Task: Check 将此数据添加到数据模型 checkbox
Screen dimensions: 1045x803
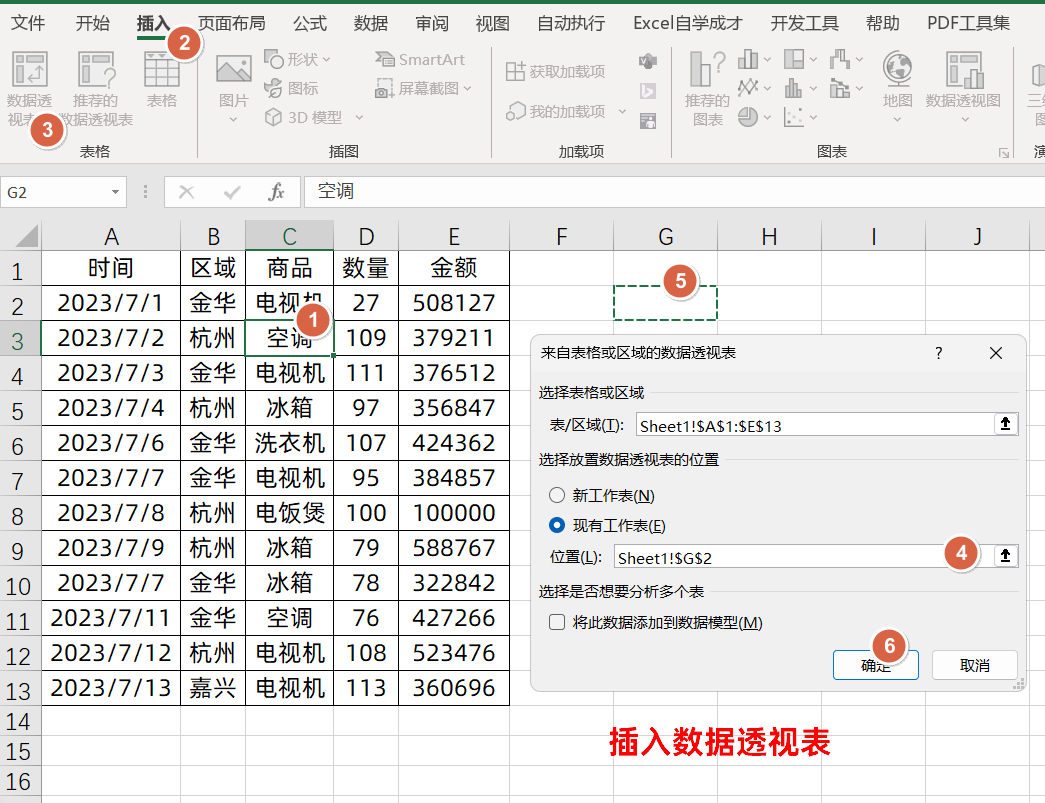Action: click(556, 622)
